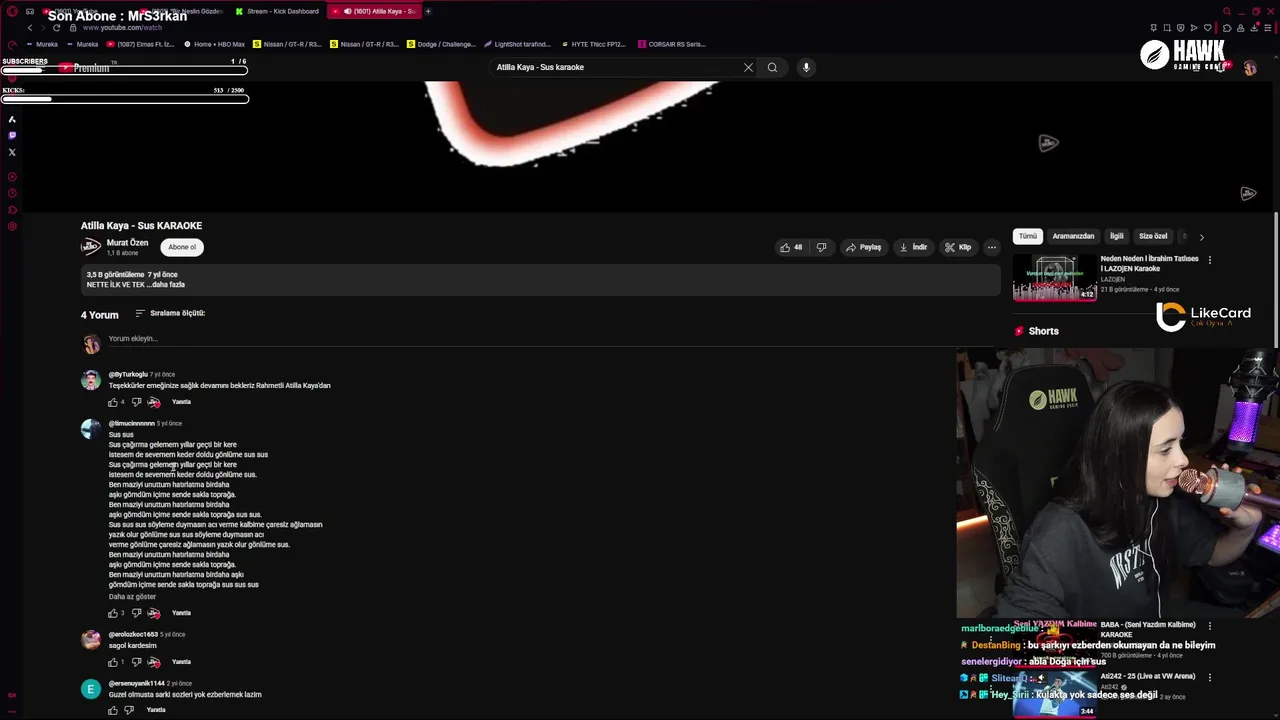Select the İlgili filter chip
This screenshot has width=1280, height=720.
pyautogui.click(x=1117, y=236)
